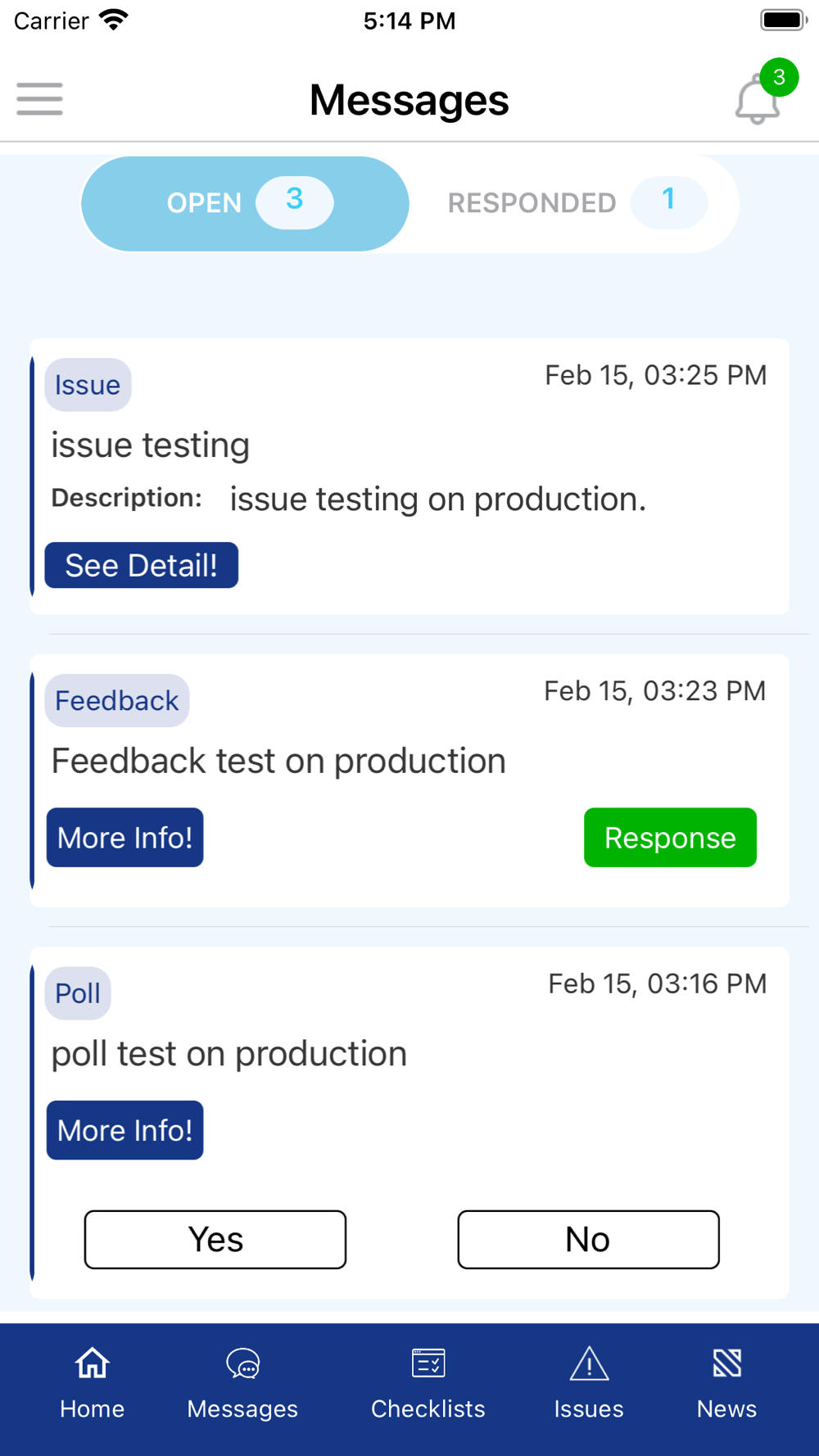Image resolution: width=819 pixels, height=1456 pixels.
Task: Tap the Feedback category tag
Action: click(x=116, y=701)
